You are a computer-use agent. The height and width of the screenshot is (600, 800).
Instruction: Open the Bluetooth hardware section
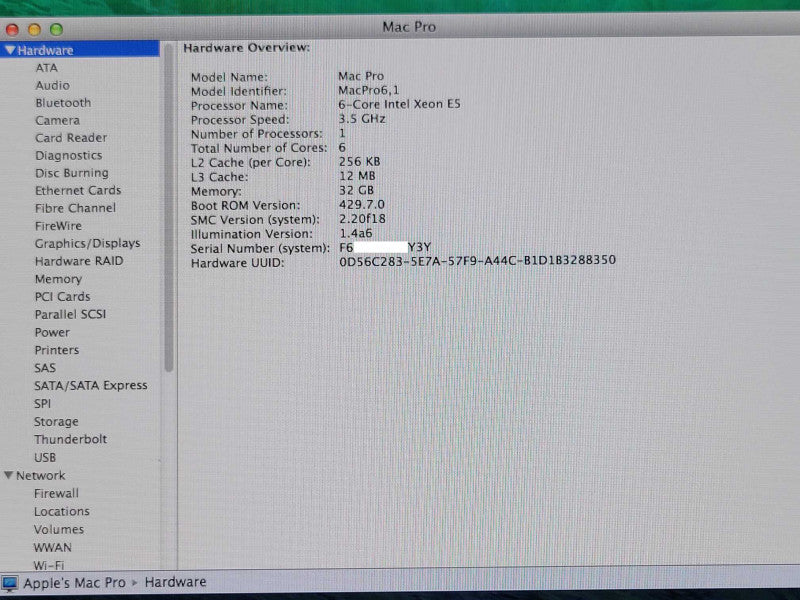pyautogui.click(x=63, y=103)
